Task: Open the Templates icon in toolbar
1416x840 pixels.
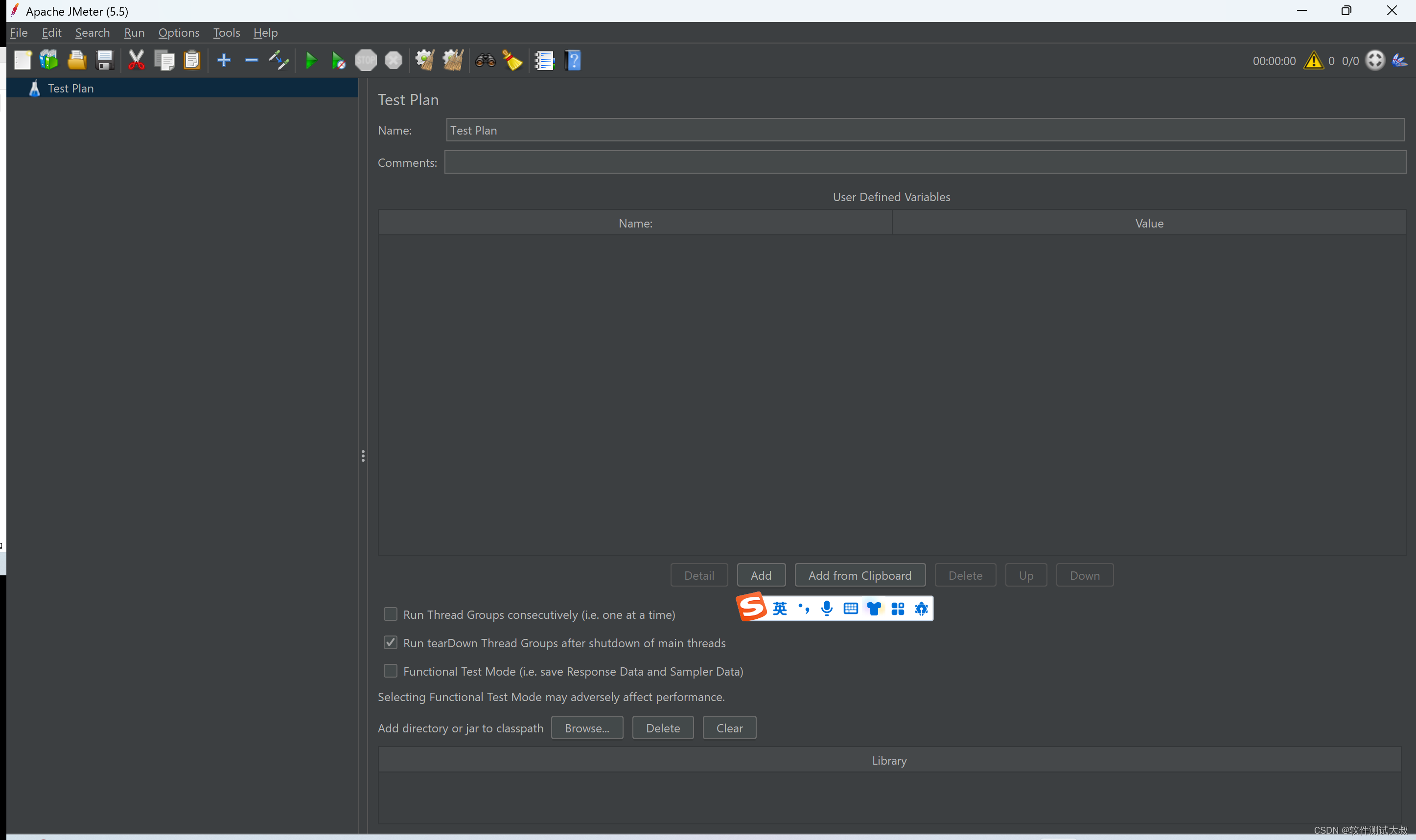Action: coord(49,60)
